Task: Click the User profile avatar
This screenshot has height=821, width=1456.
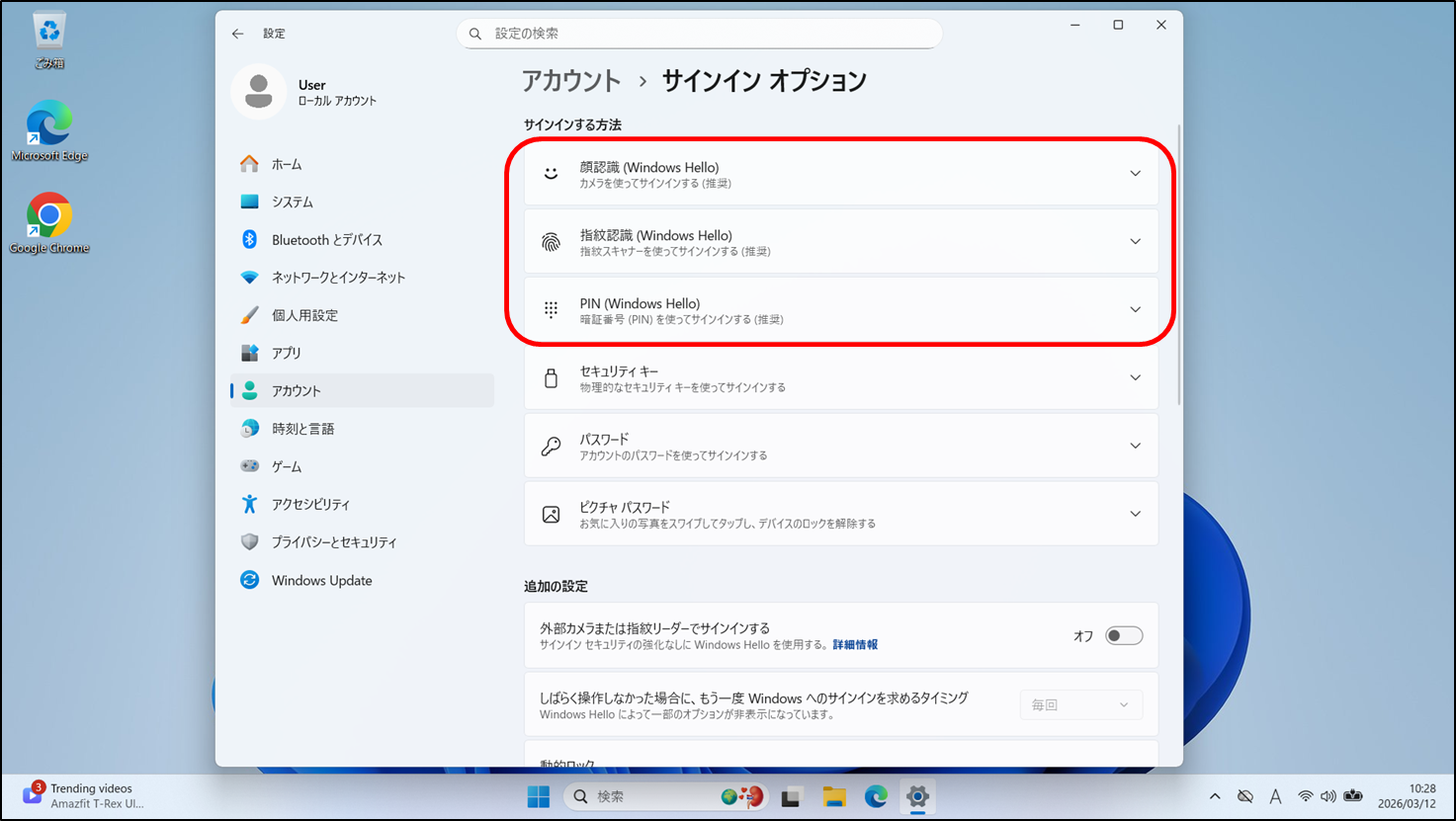Action: (x=259, y=92)
